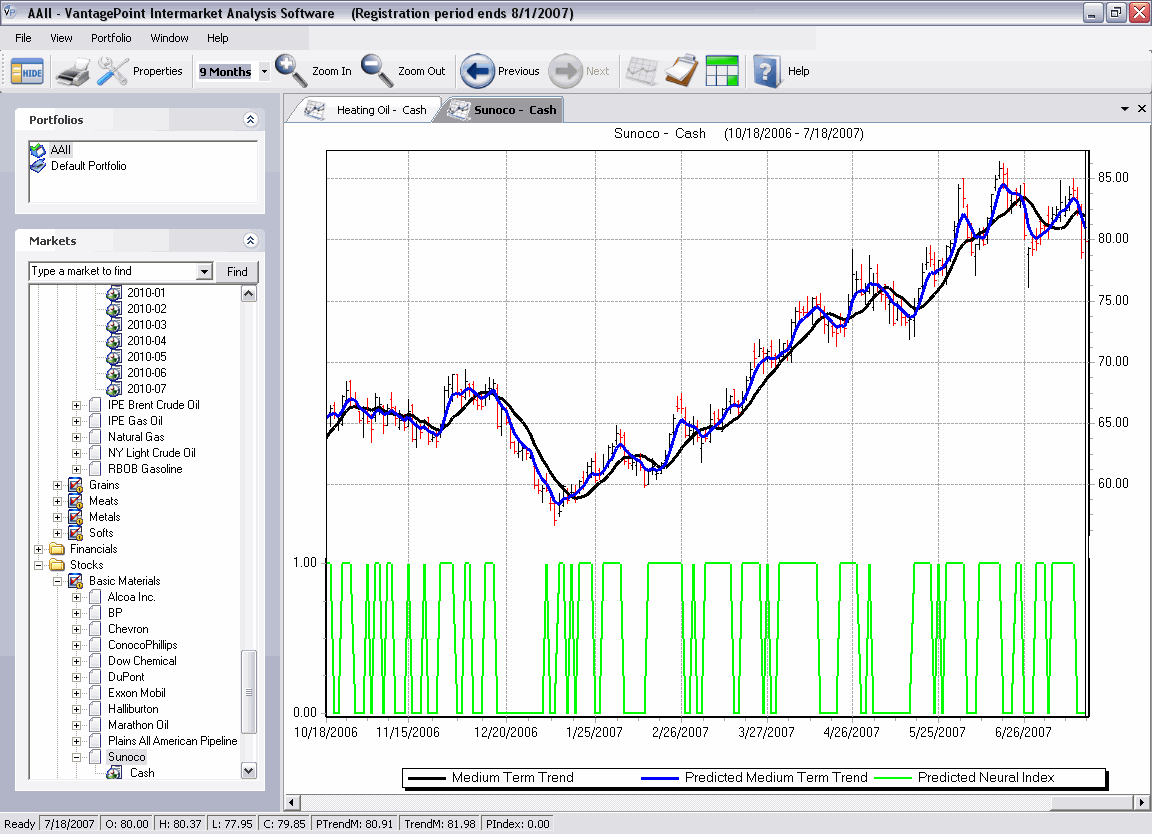Click the Print icon in the toolbar
The width and height of the screenshot is (1152, 834).
pos(73,71)
